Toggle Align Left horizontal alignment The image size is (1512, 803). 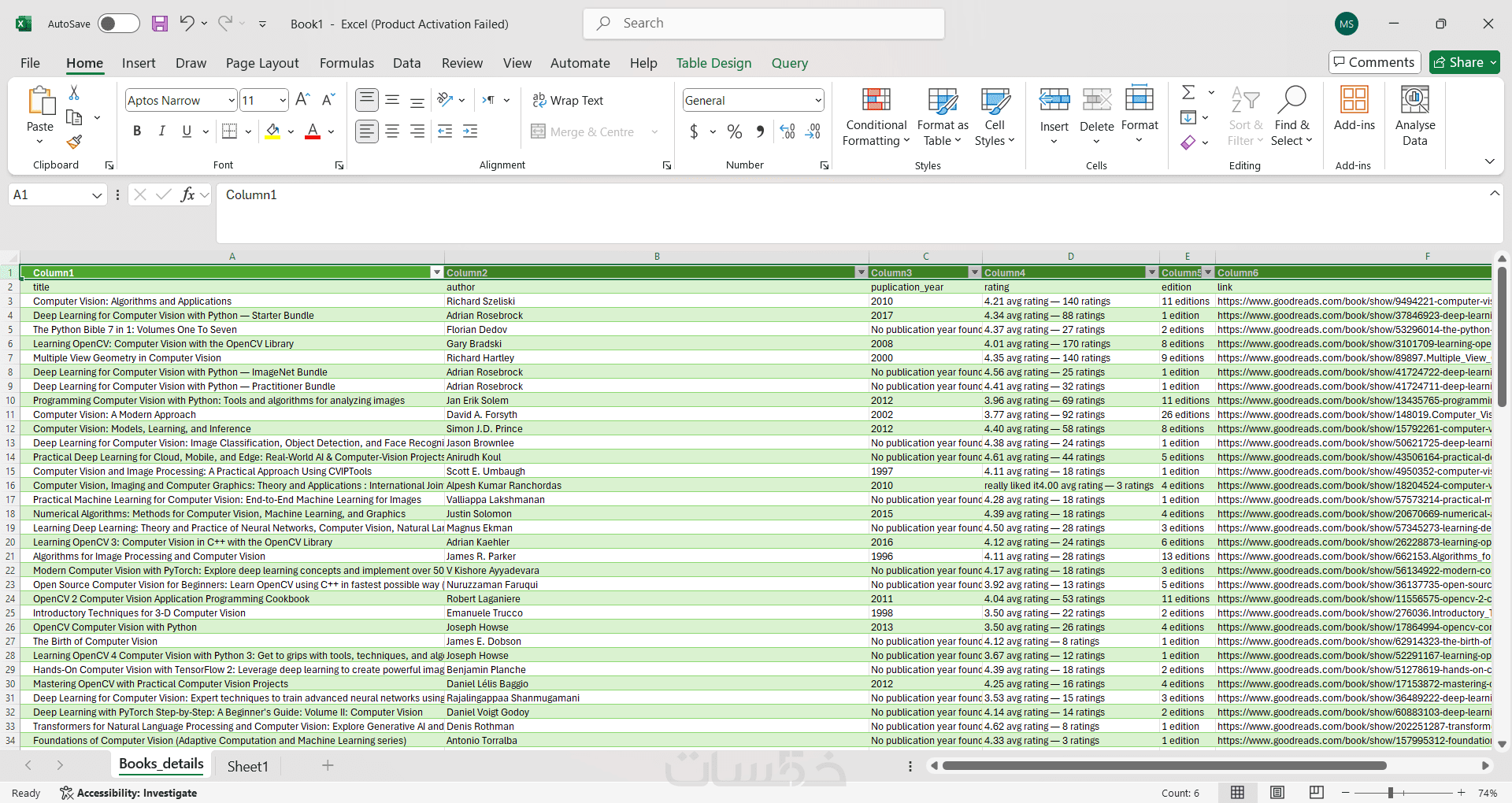[367, 131]
